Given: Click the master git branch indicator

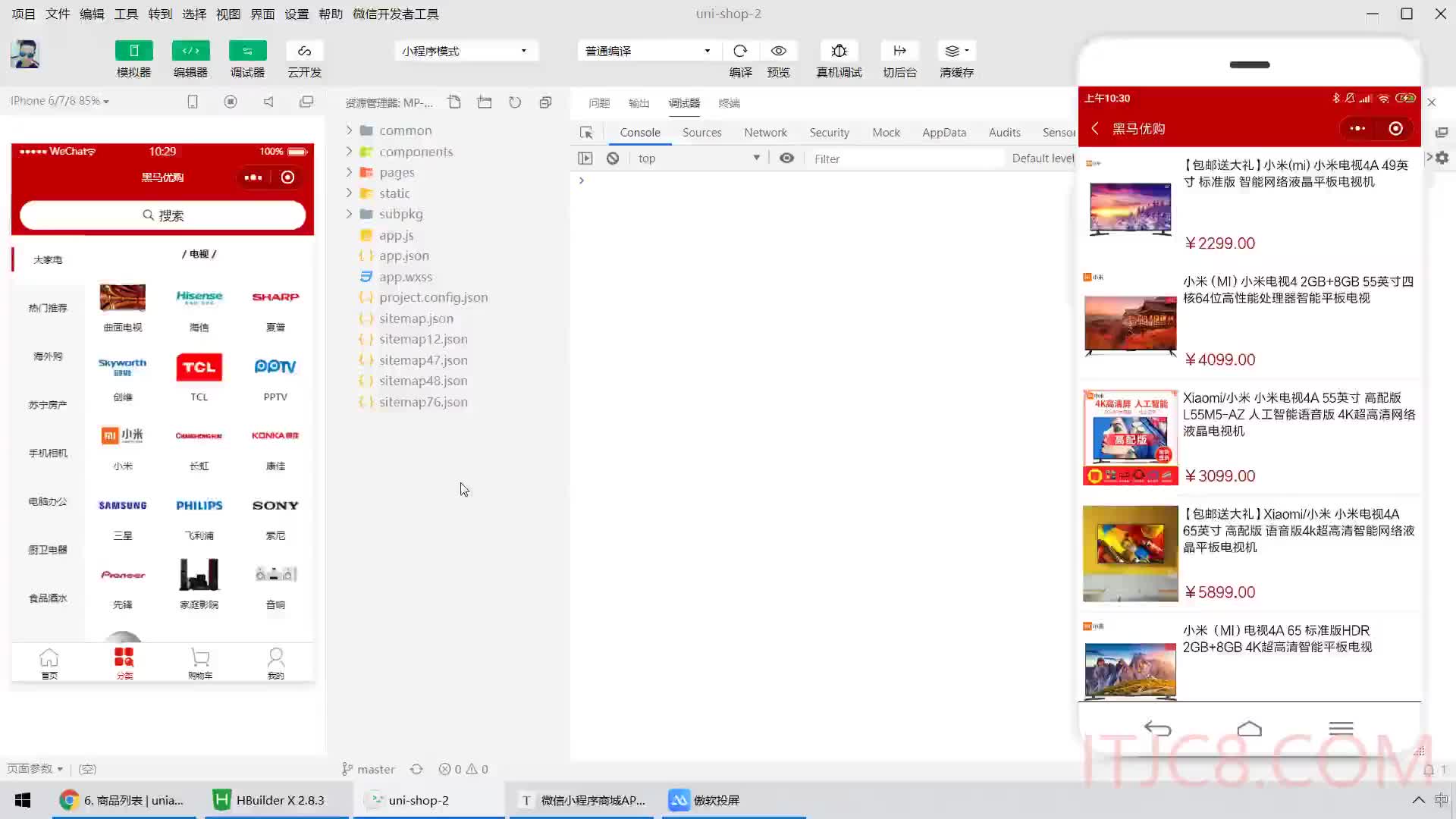Looking at the screenshot, I should (368, 769).
